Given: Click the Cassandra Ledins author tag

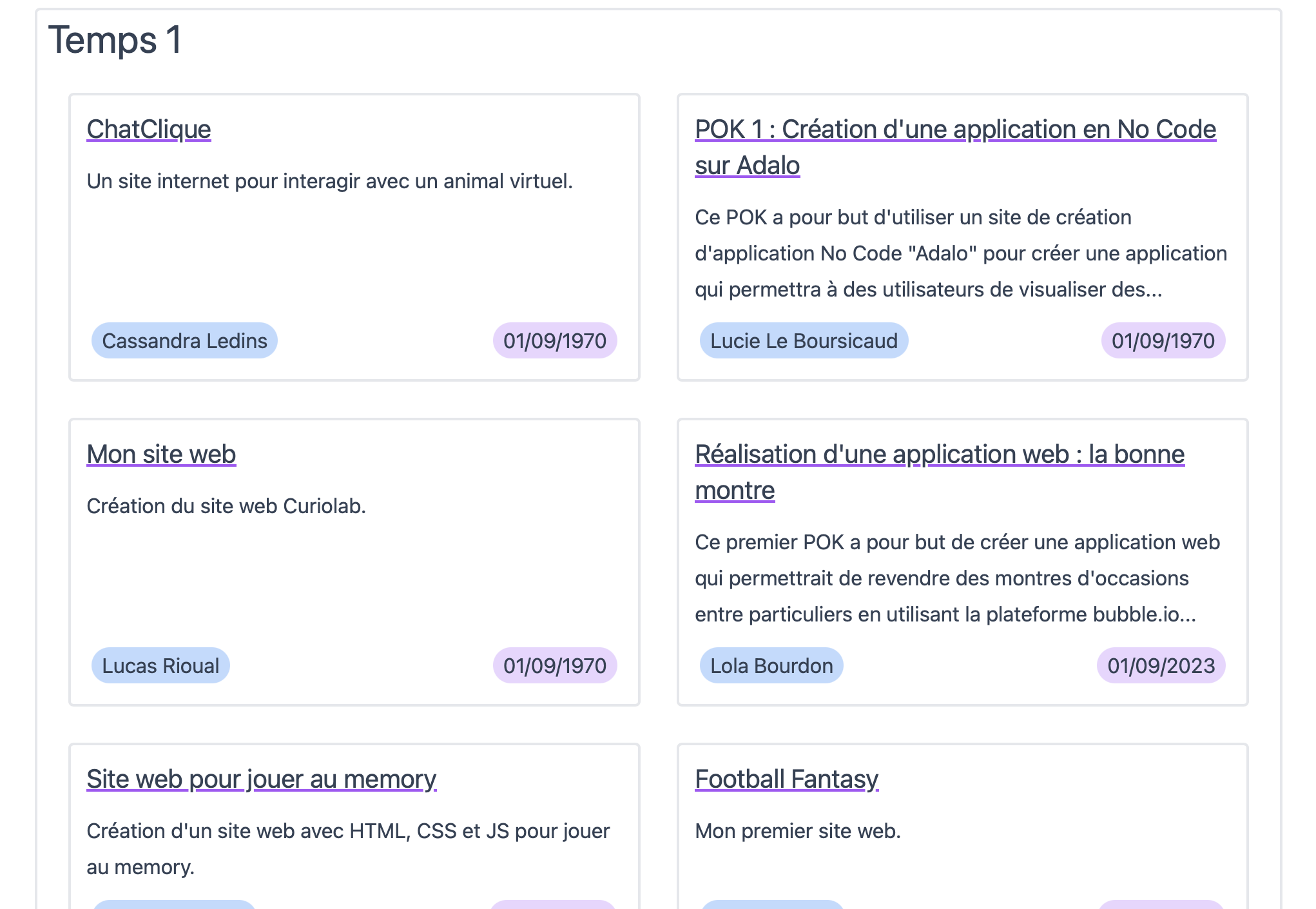Looking at the screenshot, I should point(184,341).
